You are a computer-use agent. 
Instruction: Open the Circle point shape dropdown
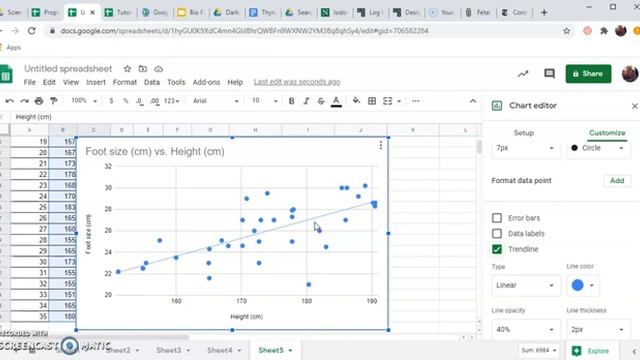(x=598, y=148)
